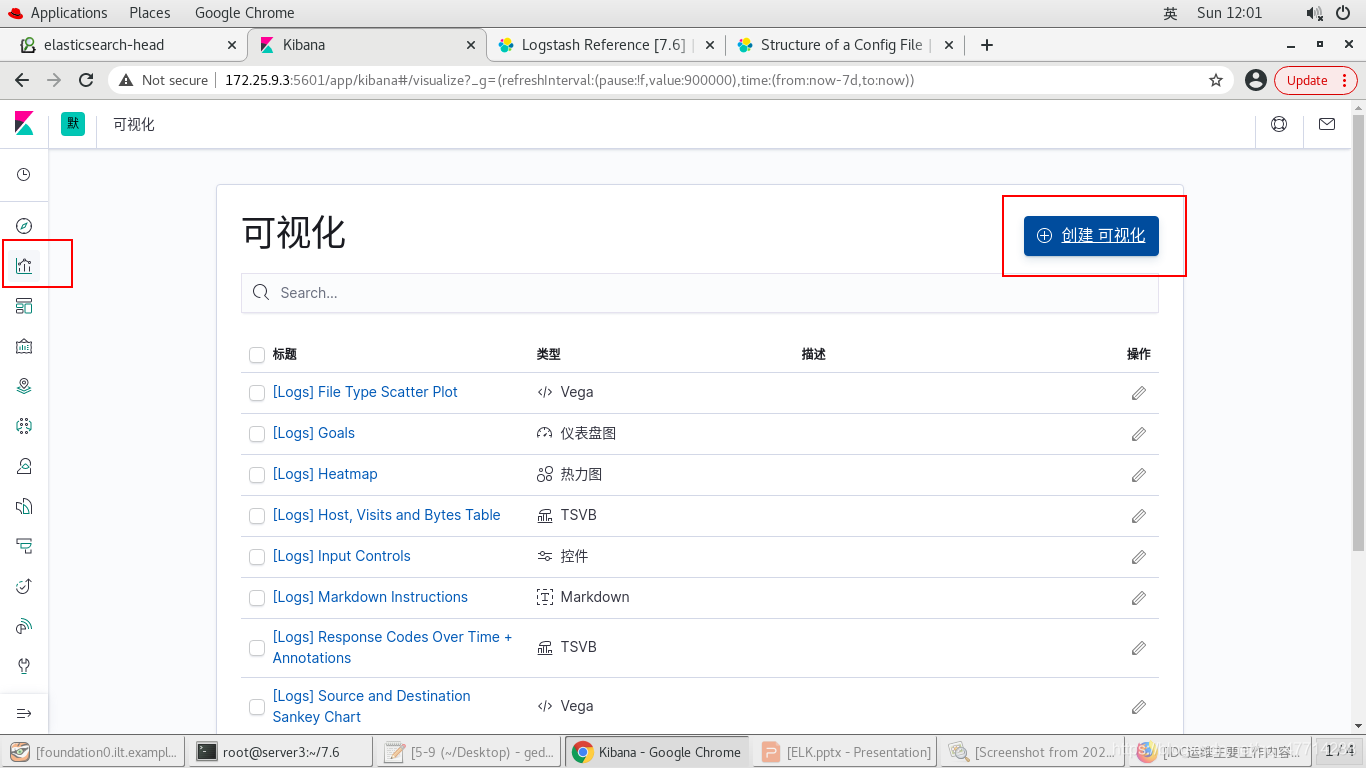1366x768 pixels.
Task: Check Host, Visits and Bytes Table row
Action: [257, 516]
